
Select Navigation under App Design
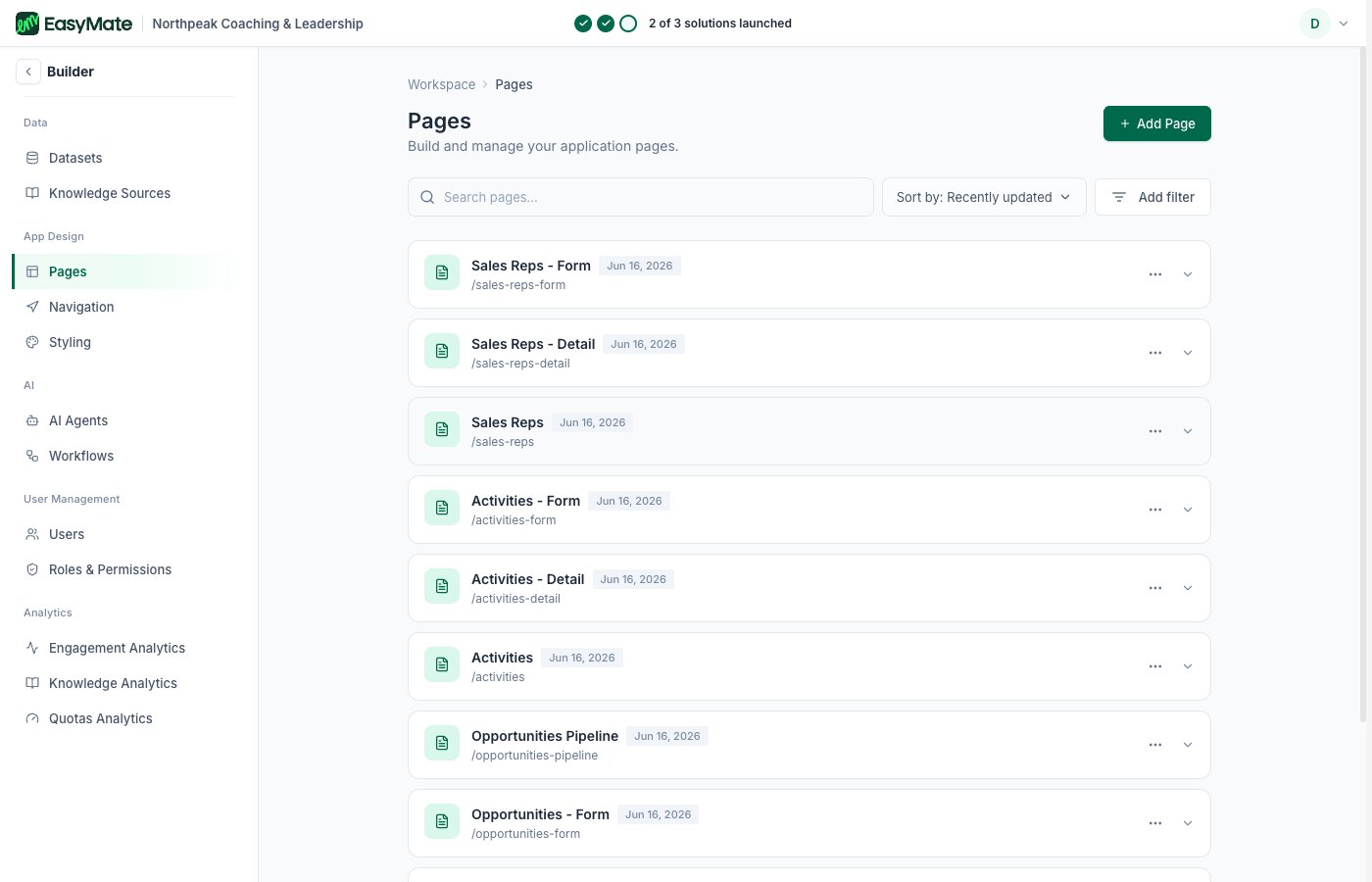[123, 307]
